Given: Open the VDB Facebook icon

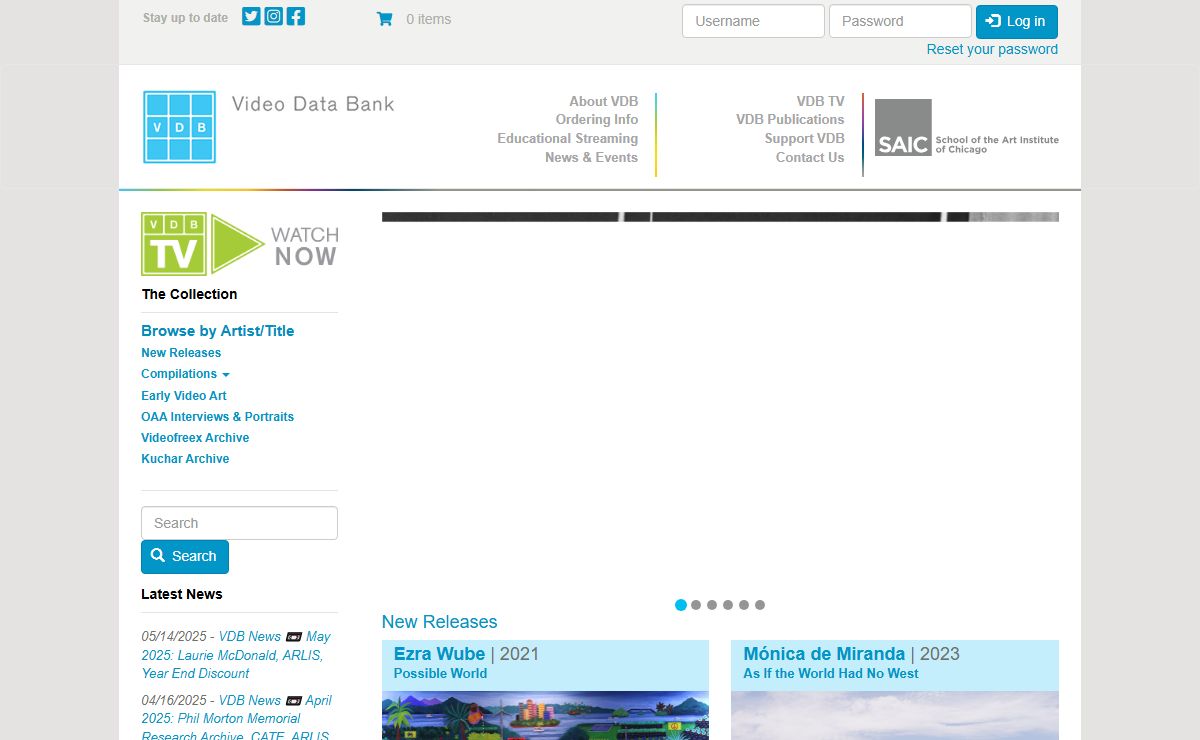Looking at the screenshot, I should pos(296,16).
